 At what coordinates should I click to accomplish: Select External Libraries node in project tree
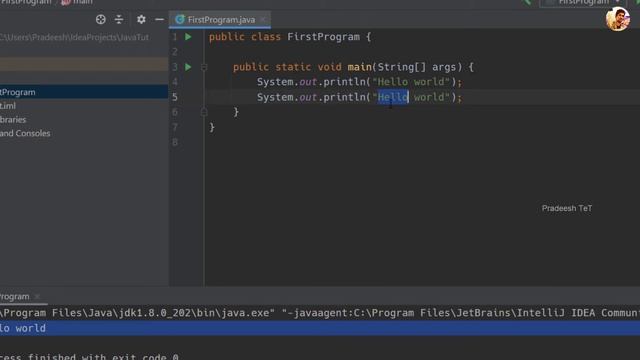13,120
